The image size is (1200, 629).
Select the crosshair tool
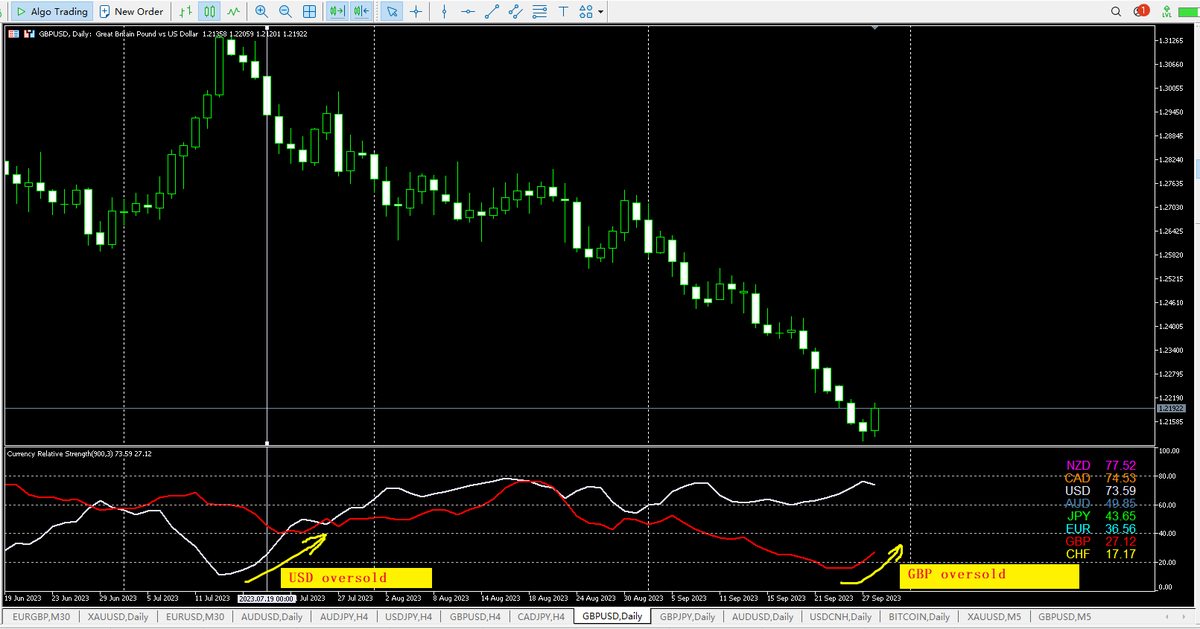pyautogui.click(x=416, y=12)
